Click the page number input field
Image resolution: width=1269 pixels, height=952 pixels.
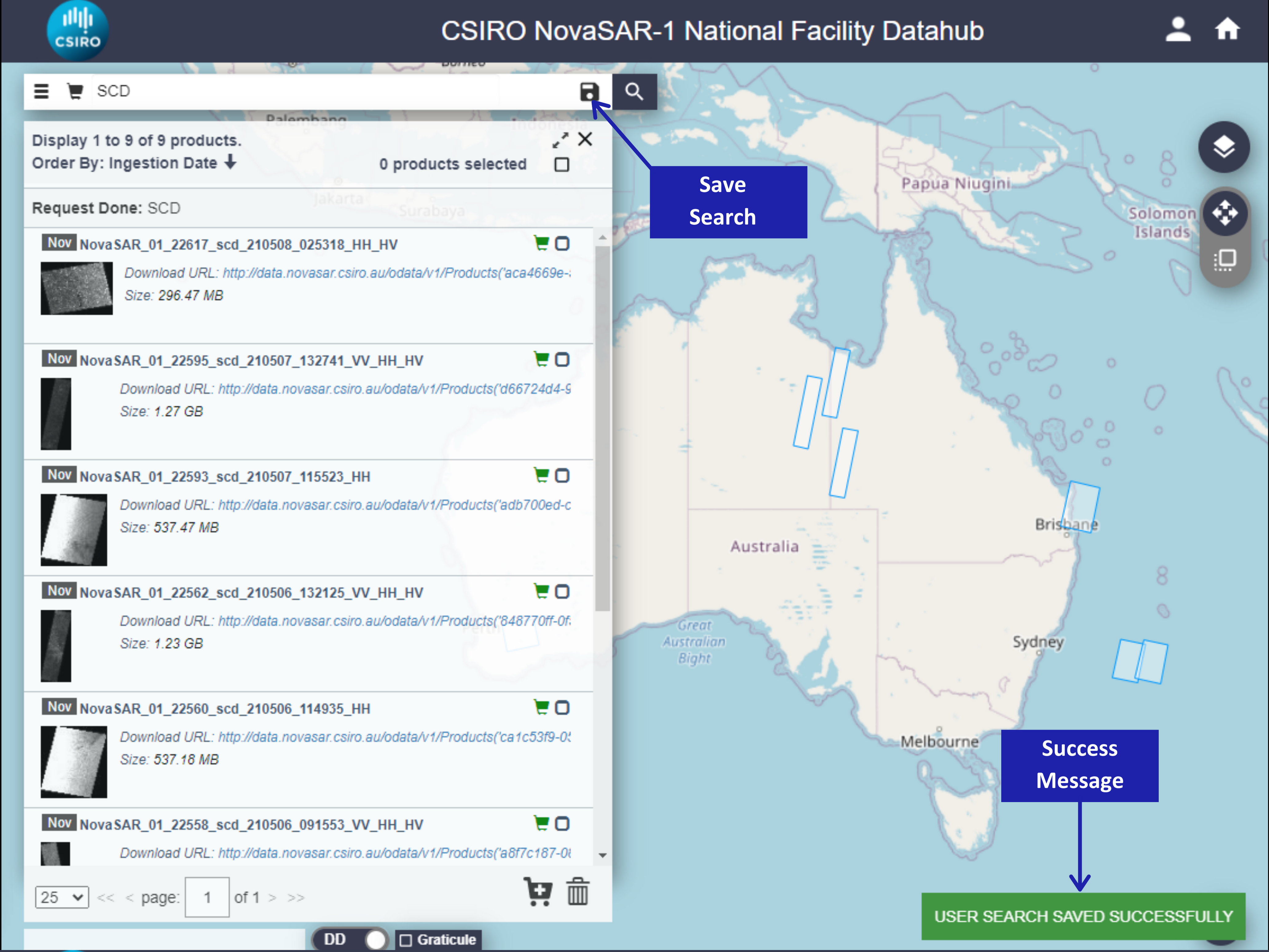(x=207, y=897)
